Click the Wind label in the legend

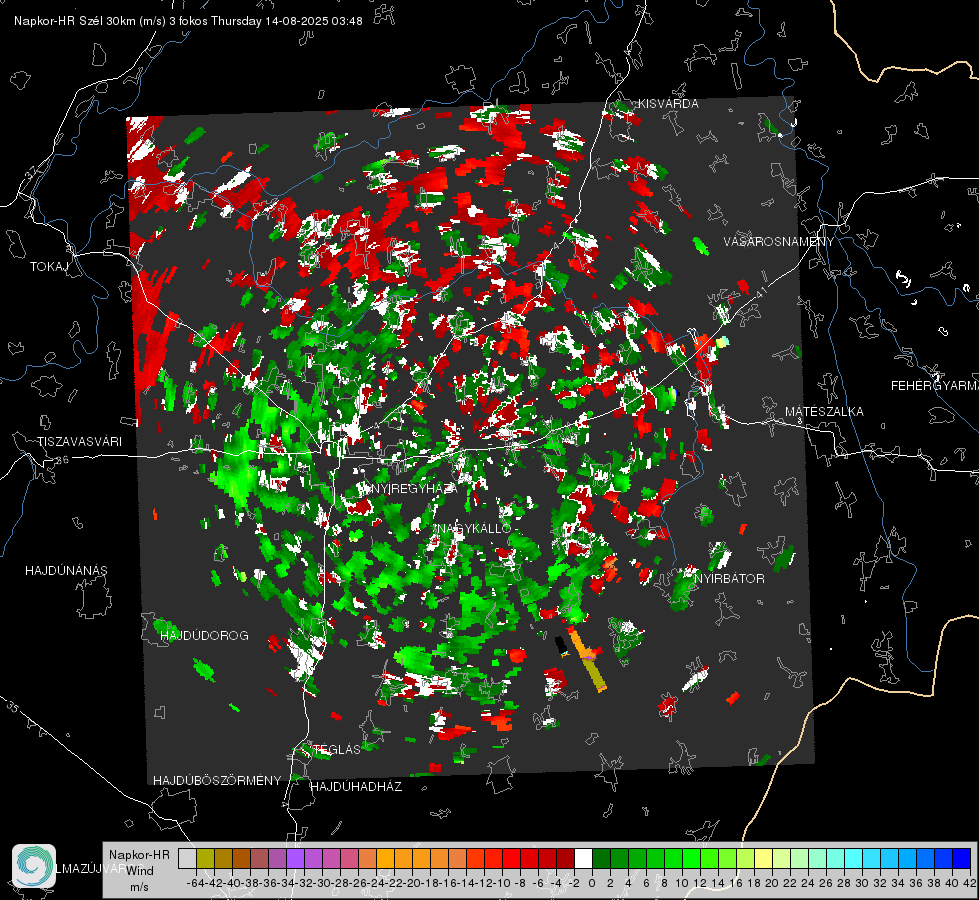(140, 871)
